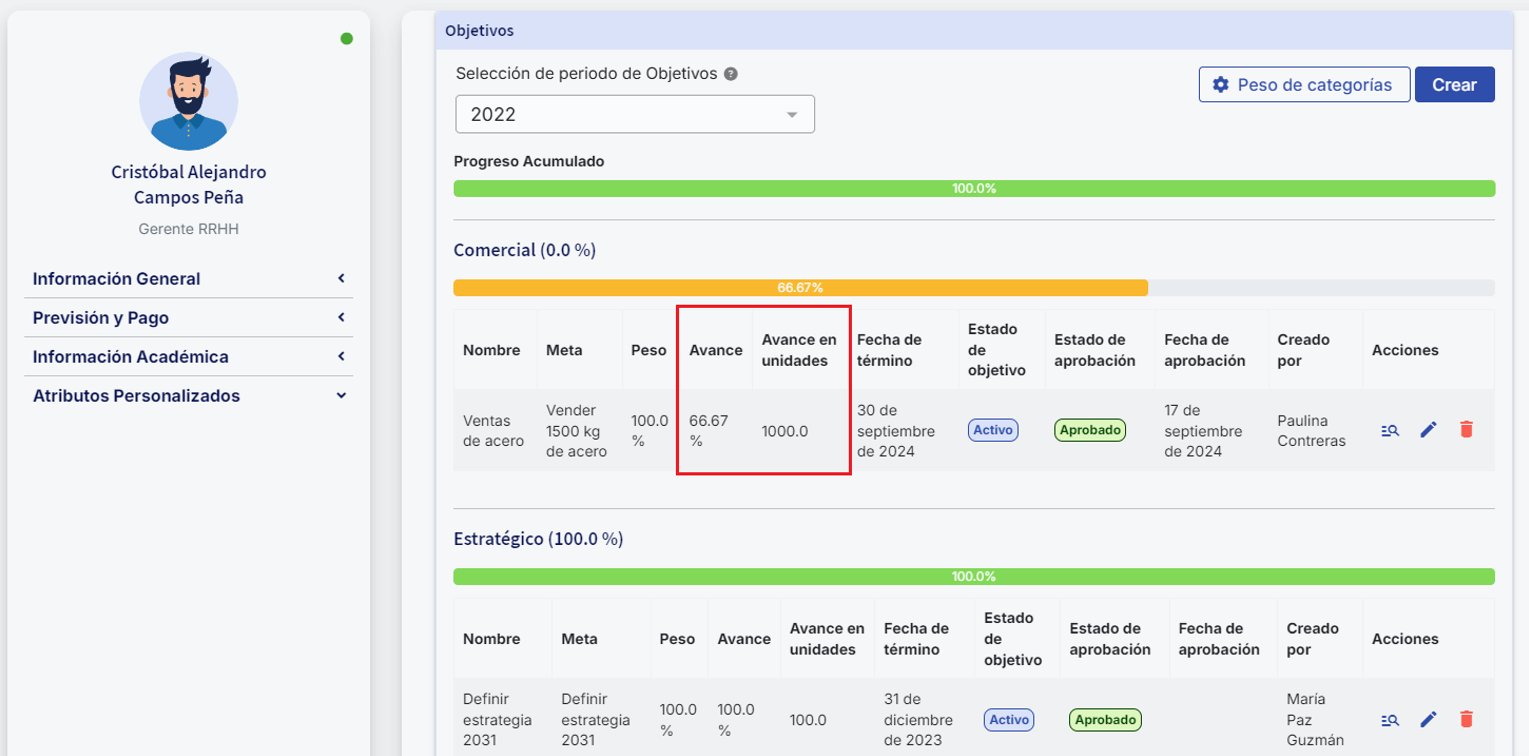Click the Progreso Acumulado progress bar
The image size is (1529, 756).
(x=974, y=189)
